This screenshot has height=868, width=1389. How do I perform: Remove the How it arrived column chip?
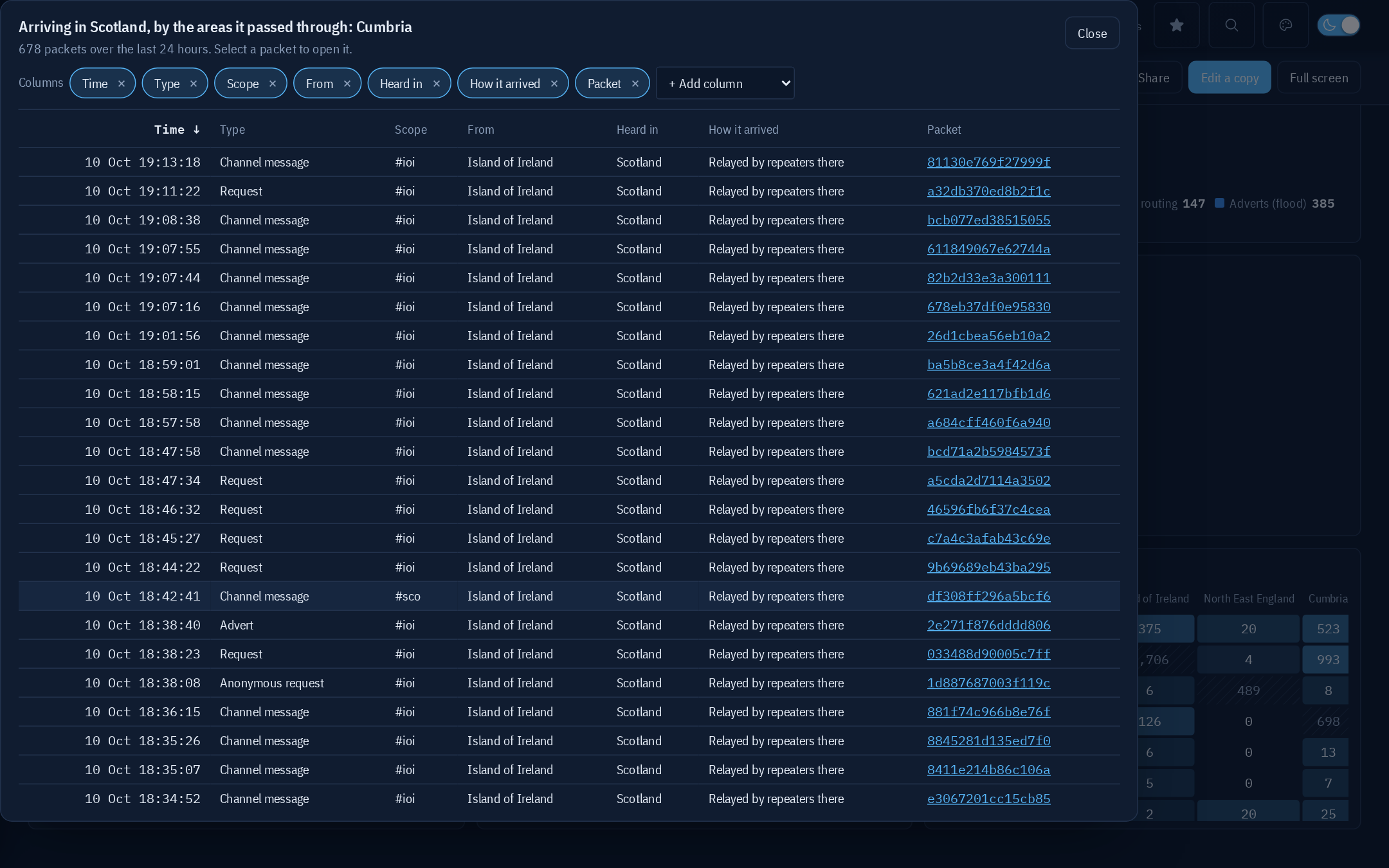[x=554, y=84]
